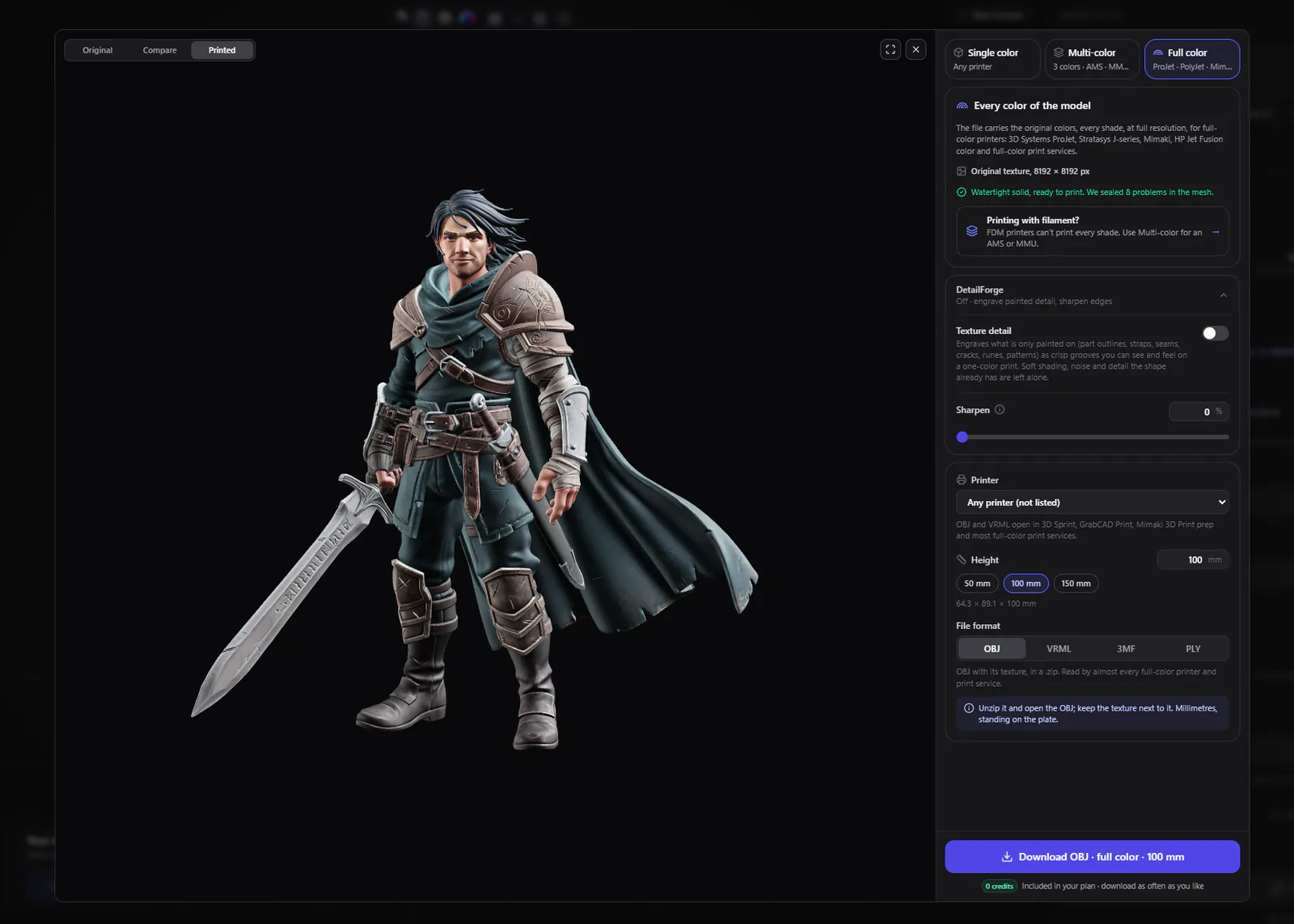Select VRML file format
The height and width of the screenshot is (924, 1294).
(x=1059, y=648)
